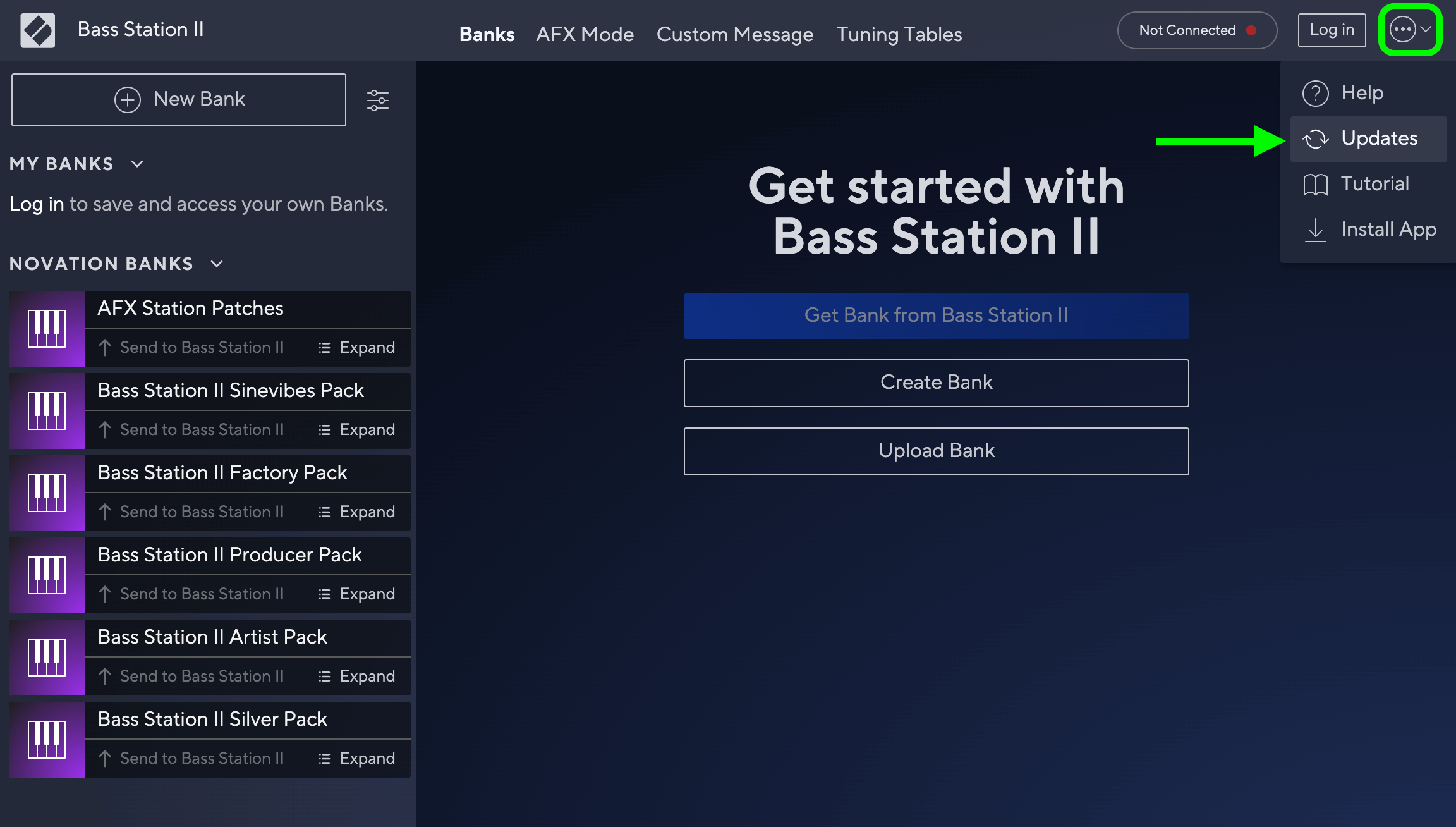Viewport: 1456px width, 827px height.
Task: Expand the Bass Station II Sinevibes Pack
Action: pyautogui.click(x=357, y=429)
